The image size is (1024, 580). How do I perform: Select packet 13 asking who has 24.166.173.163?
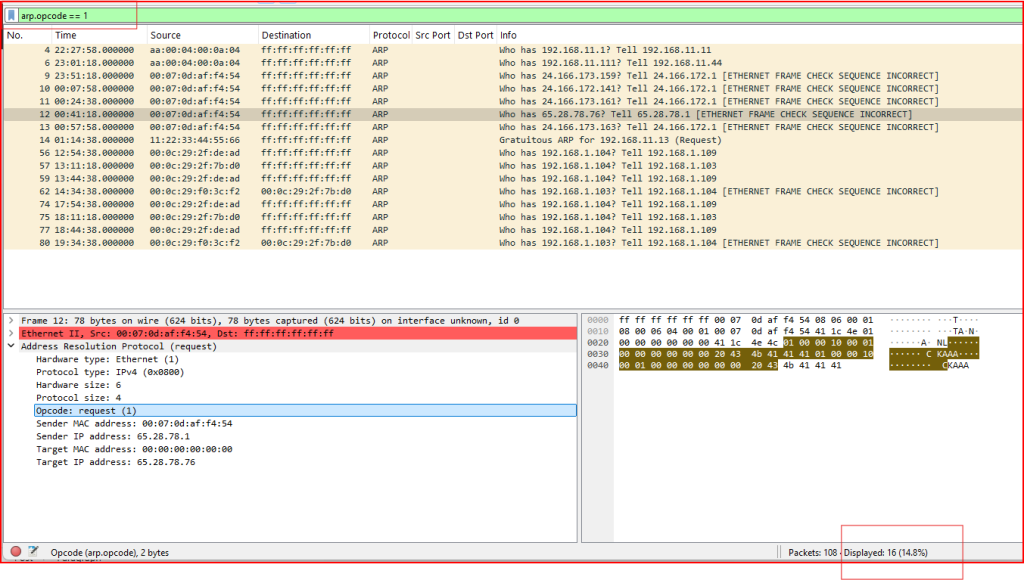pyautogui.click(x=513, y=127)
